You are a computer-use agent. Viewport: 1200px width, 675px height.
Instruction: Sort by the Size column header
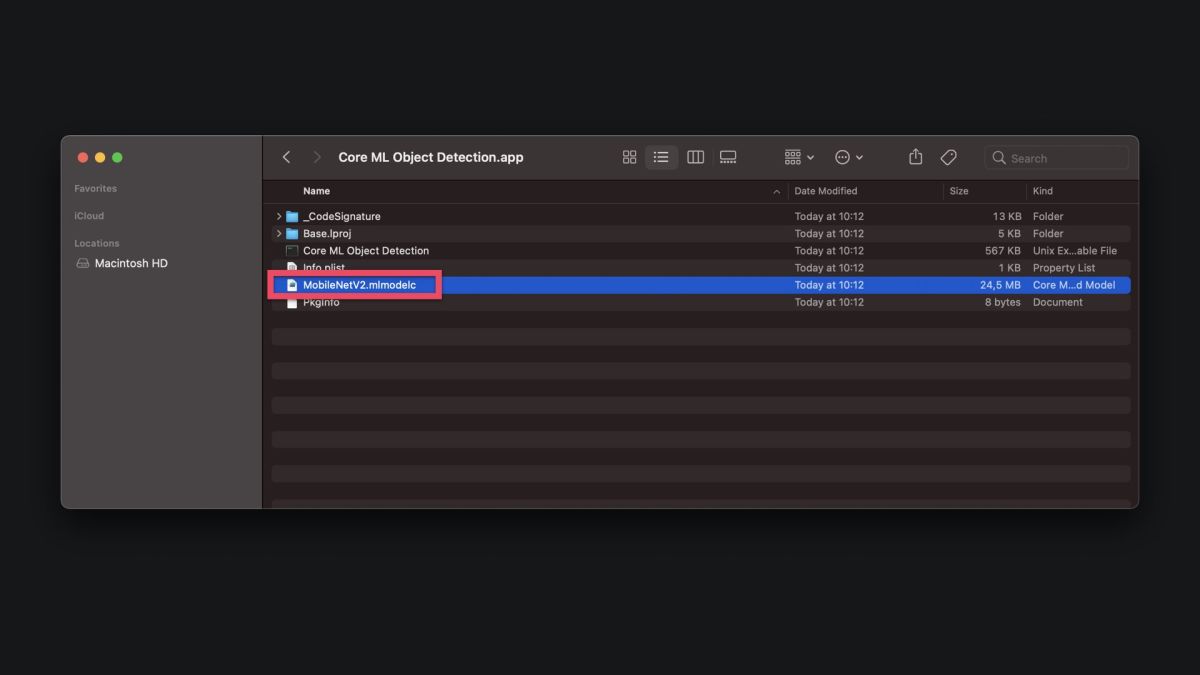click(x=959, y=191)
